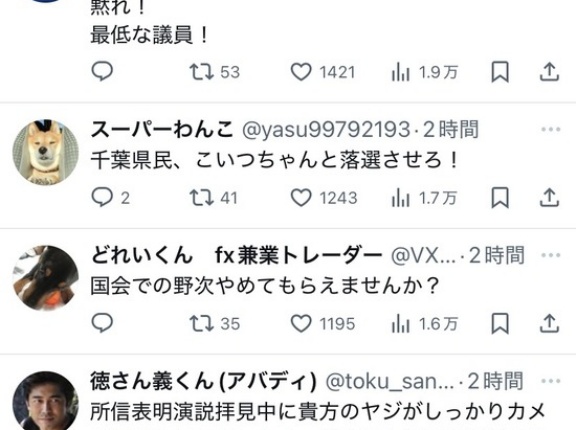This screenshot has width=576, height=430.
Task: Open more options for どれいくん tweet
Action: (550, 255)
